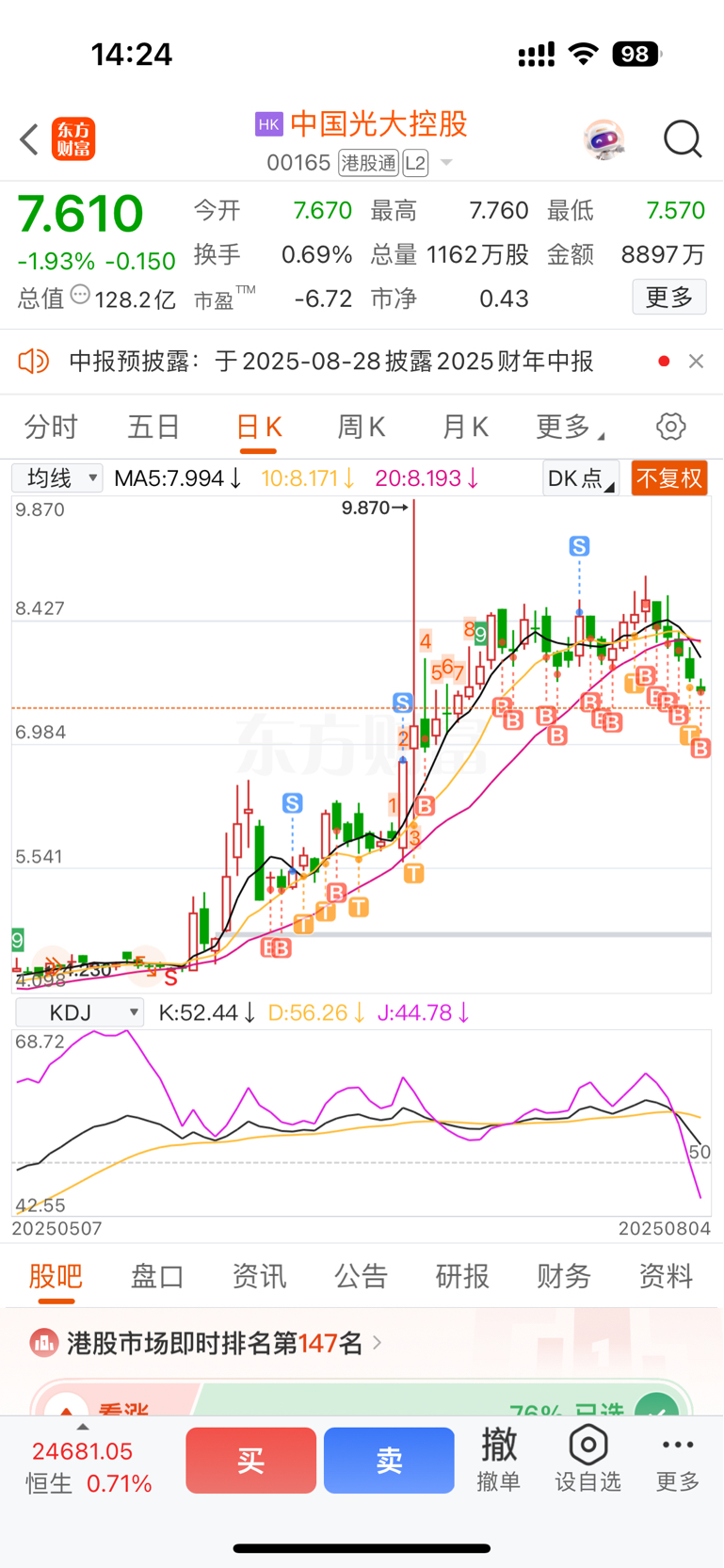The width and height of the screenshot is (724, 1568).
Task: Tap the search magnifier icon
Action: pos(683,139)
